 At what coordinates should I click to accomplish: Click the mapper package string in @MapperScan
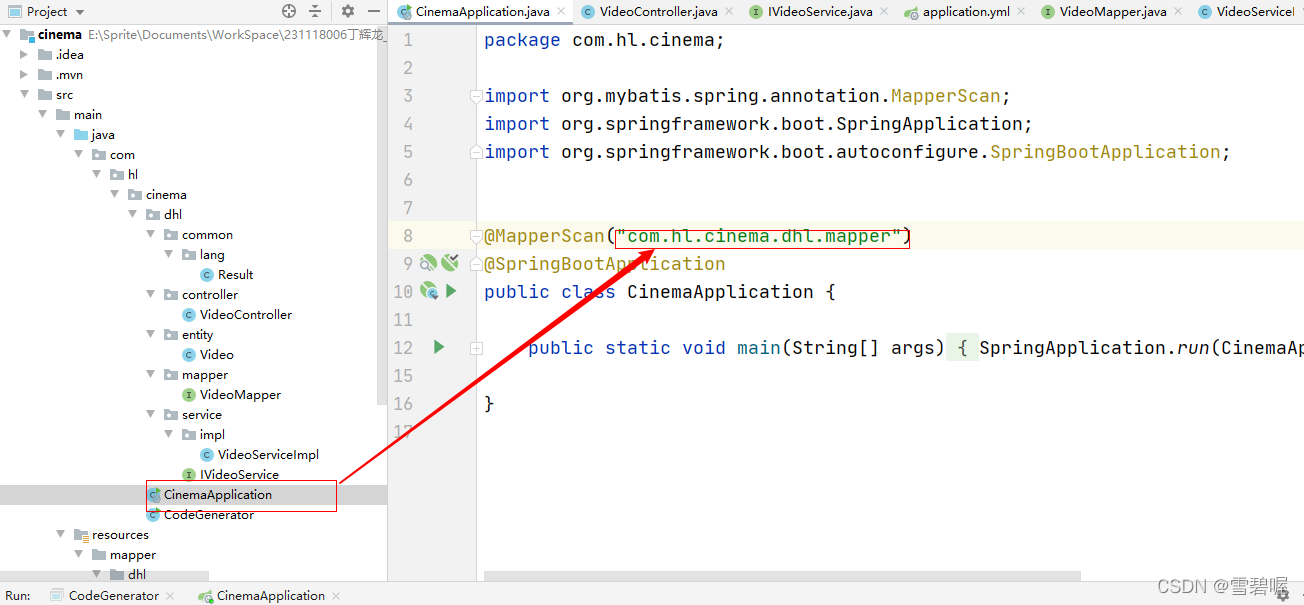click(x=760, y=236)
